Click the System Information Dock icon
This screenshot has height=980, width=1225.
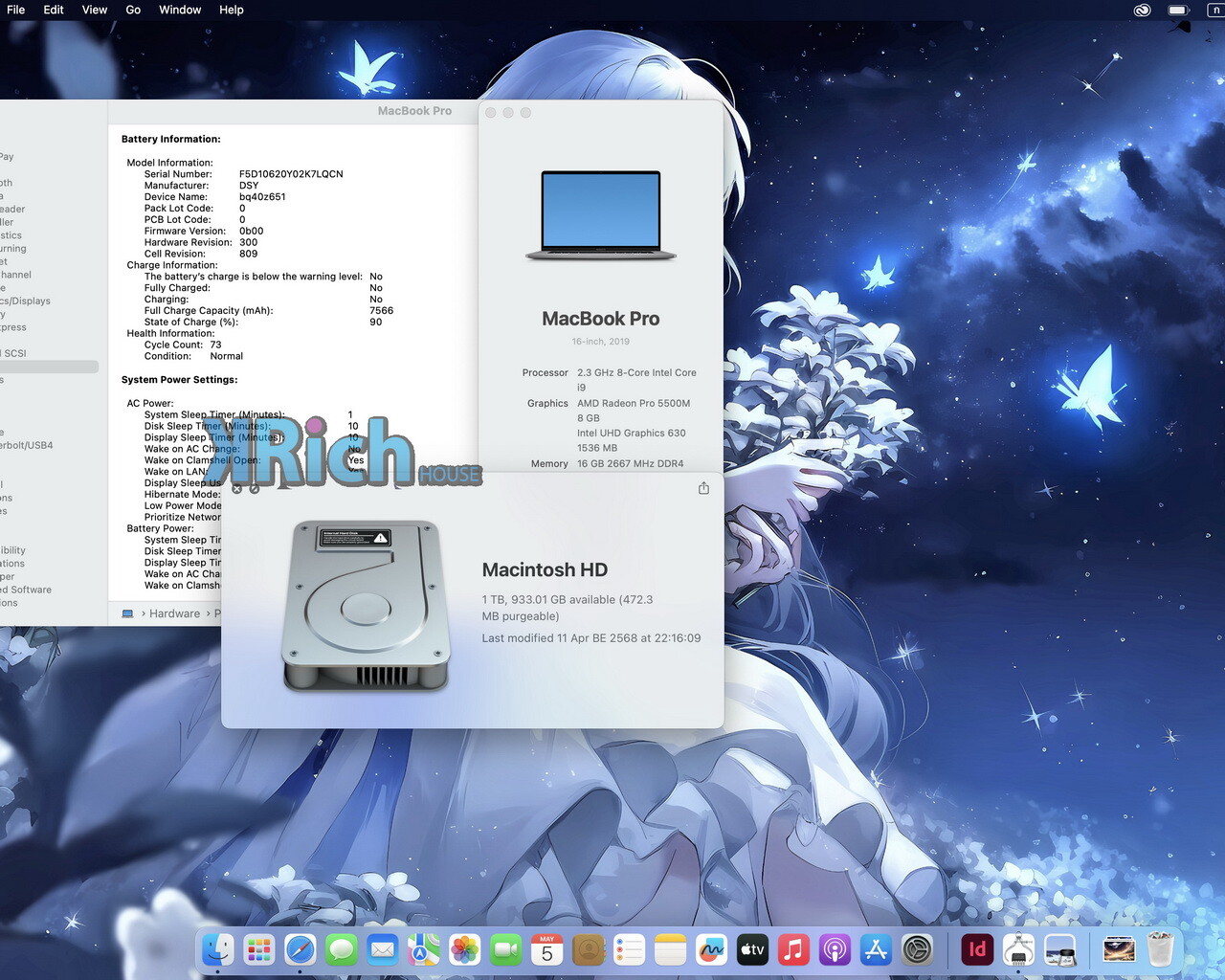pos(1018,950)
